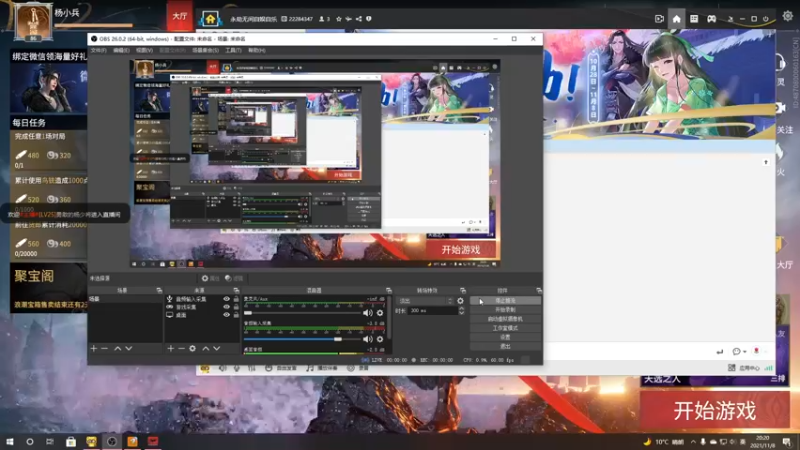Click the home icon in top right toolbar

(677, 19)
